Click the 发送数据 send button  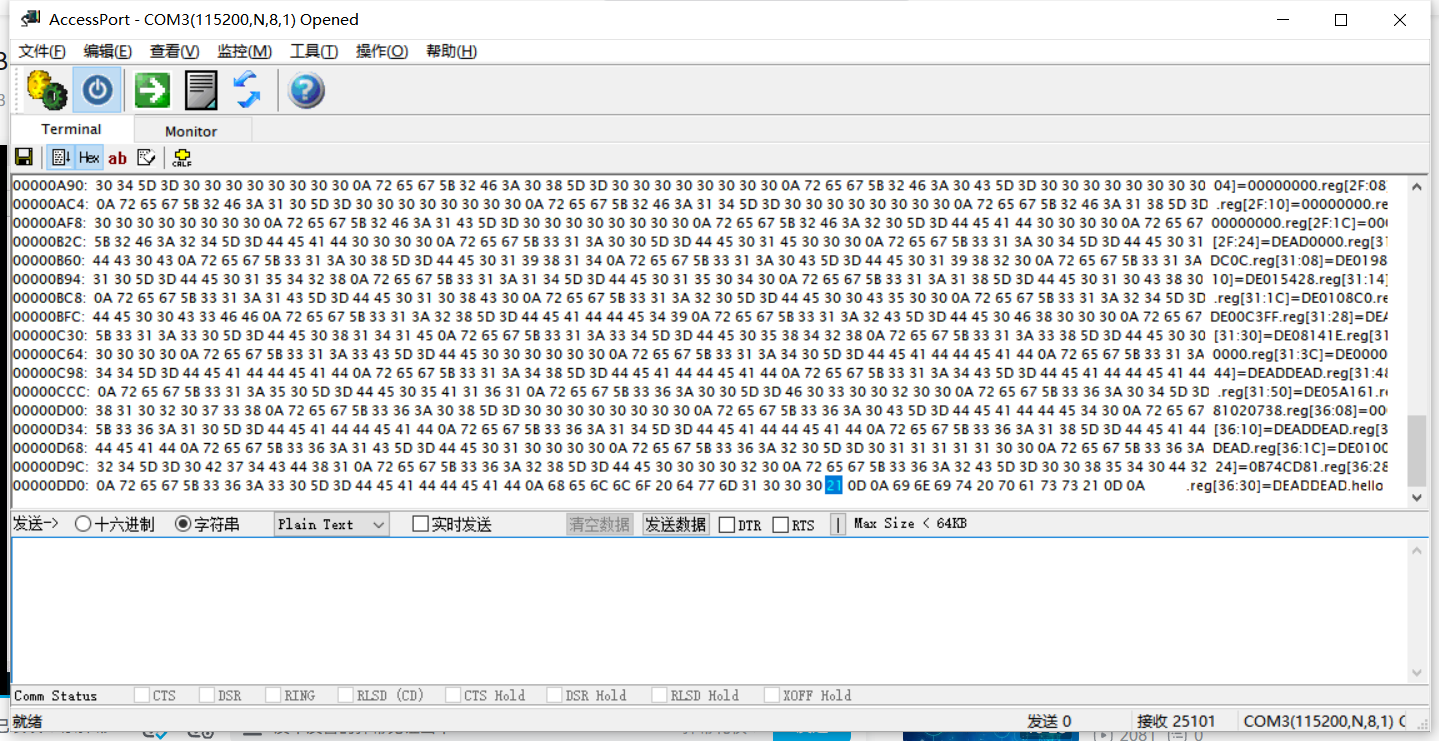tap(676, 524)
